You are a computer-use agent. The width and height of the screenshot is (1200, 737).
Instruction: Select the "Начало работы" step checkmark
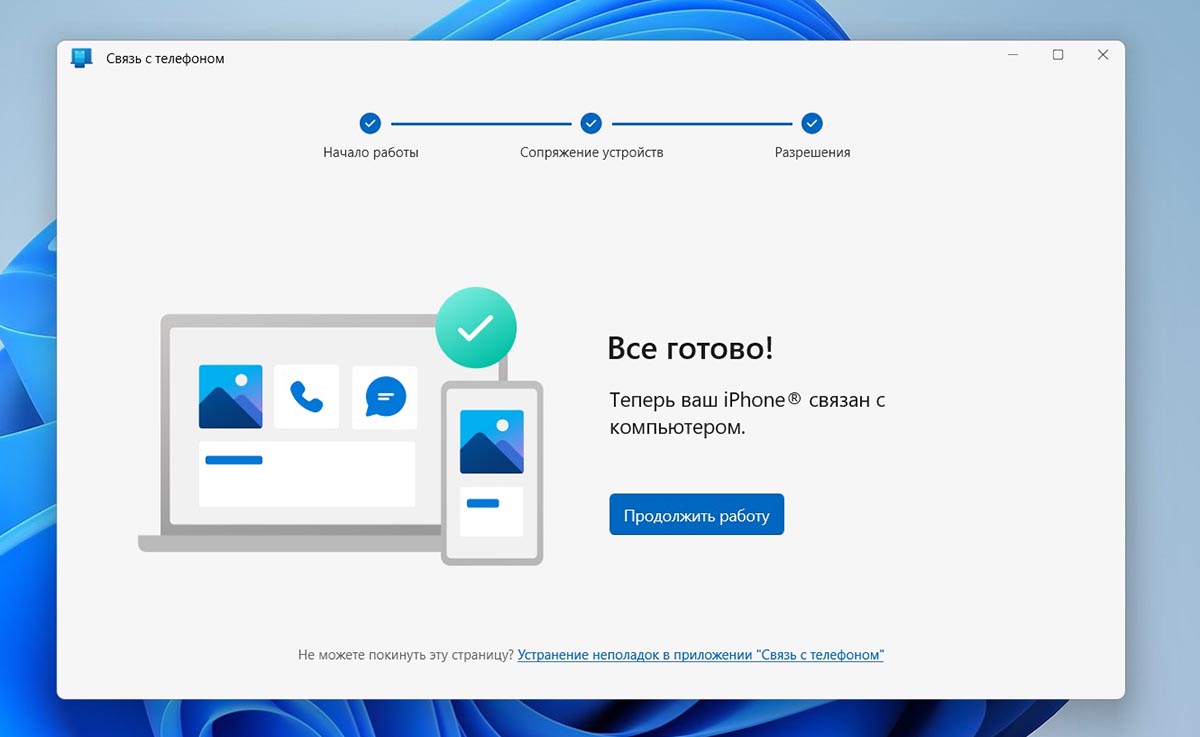click(x=370, y=123)
